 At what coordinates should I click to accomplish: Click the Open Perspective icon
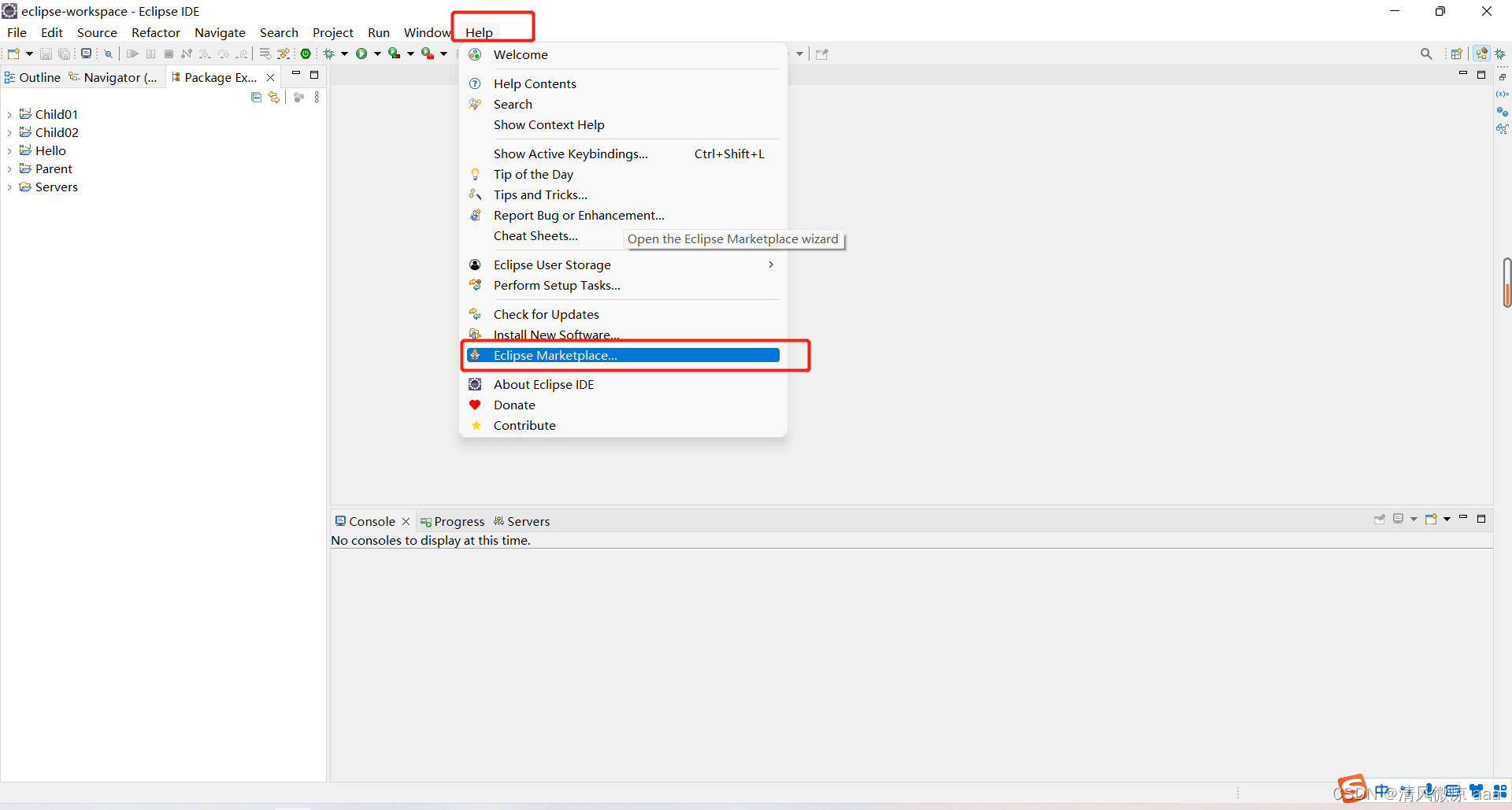1457,54
